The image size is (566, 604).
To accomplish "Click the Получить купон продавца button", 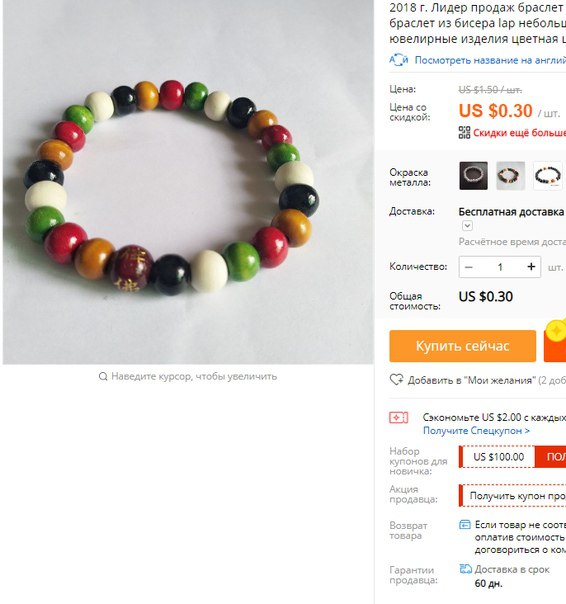I will coord(513,496).
